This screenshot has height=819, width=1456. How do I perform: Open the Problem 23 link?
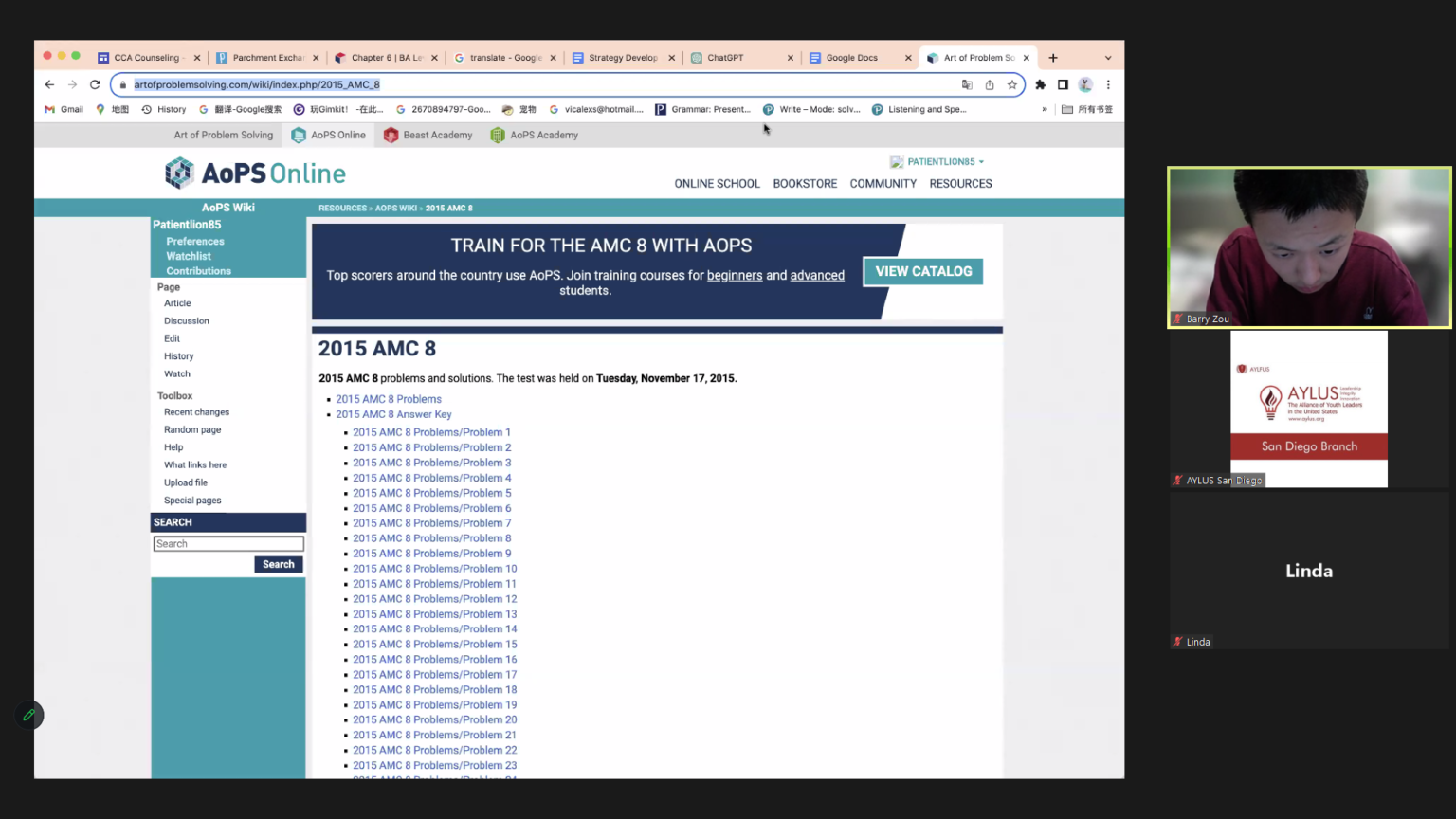pyautogui.click(x=435, y=766)
